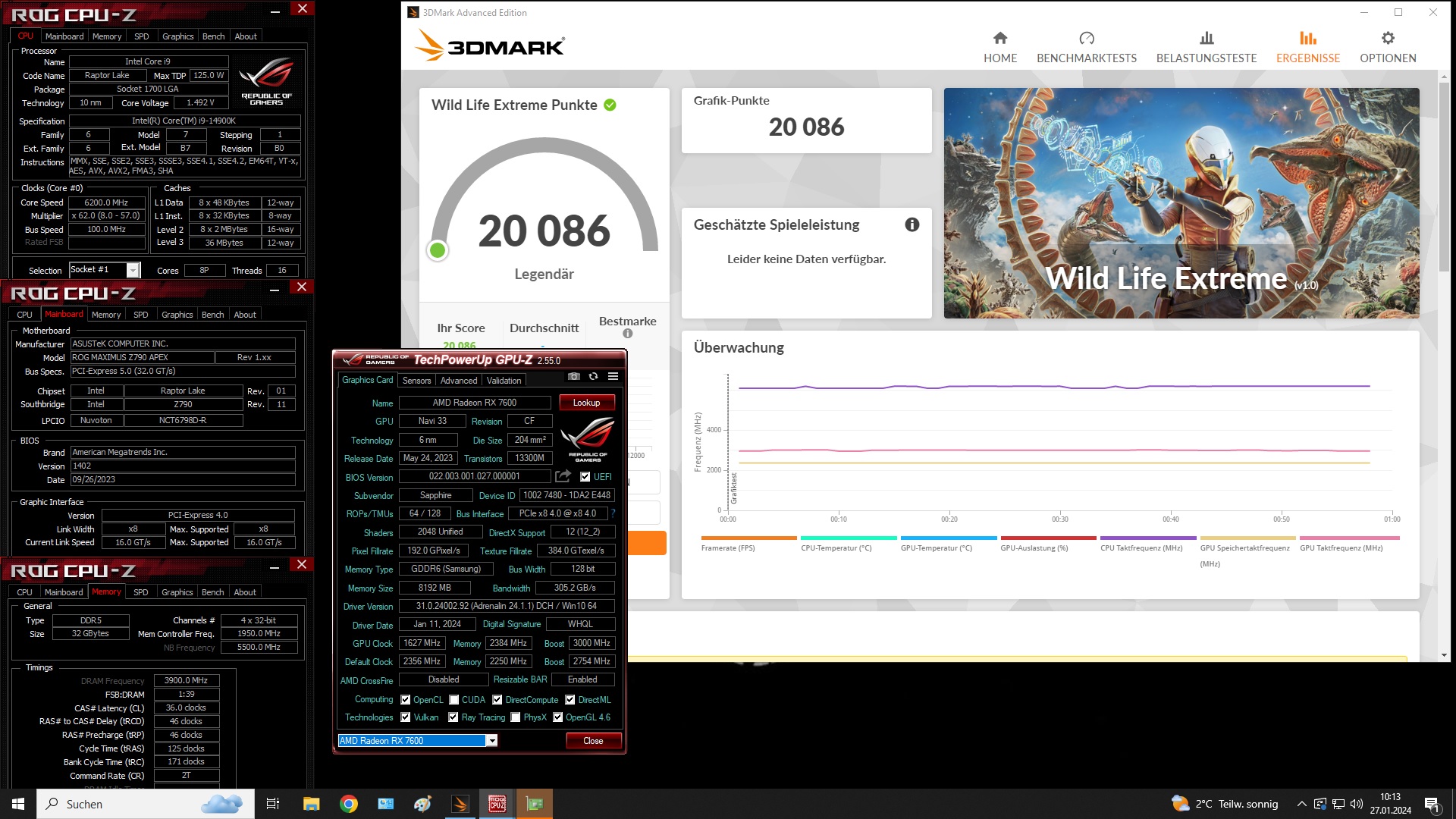Click the Framerate (FPS) legend swatch
This screenshot has height=819, width=1456.
pyautogui.click(x=748, y=538)
